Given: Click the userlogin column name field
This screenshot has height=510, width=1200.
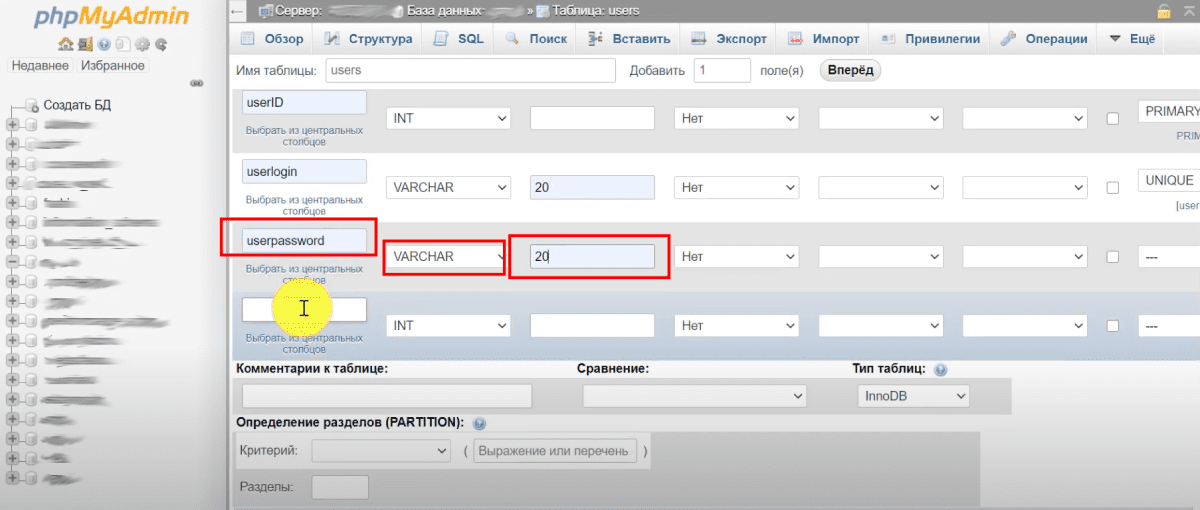Looking at the screenshot, I should (304, 171).
